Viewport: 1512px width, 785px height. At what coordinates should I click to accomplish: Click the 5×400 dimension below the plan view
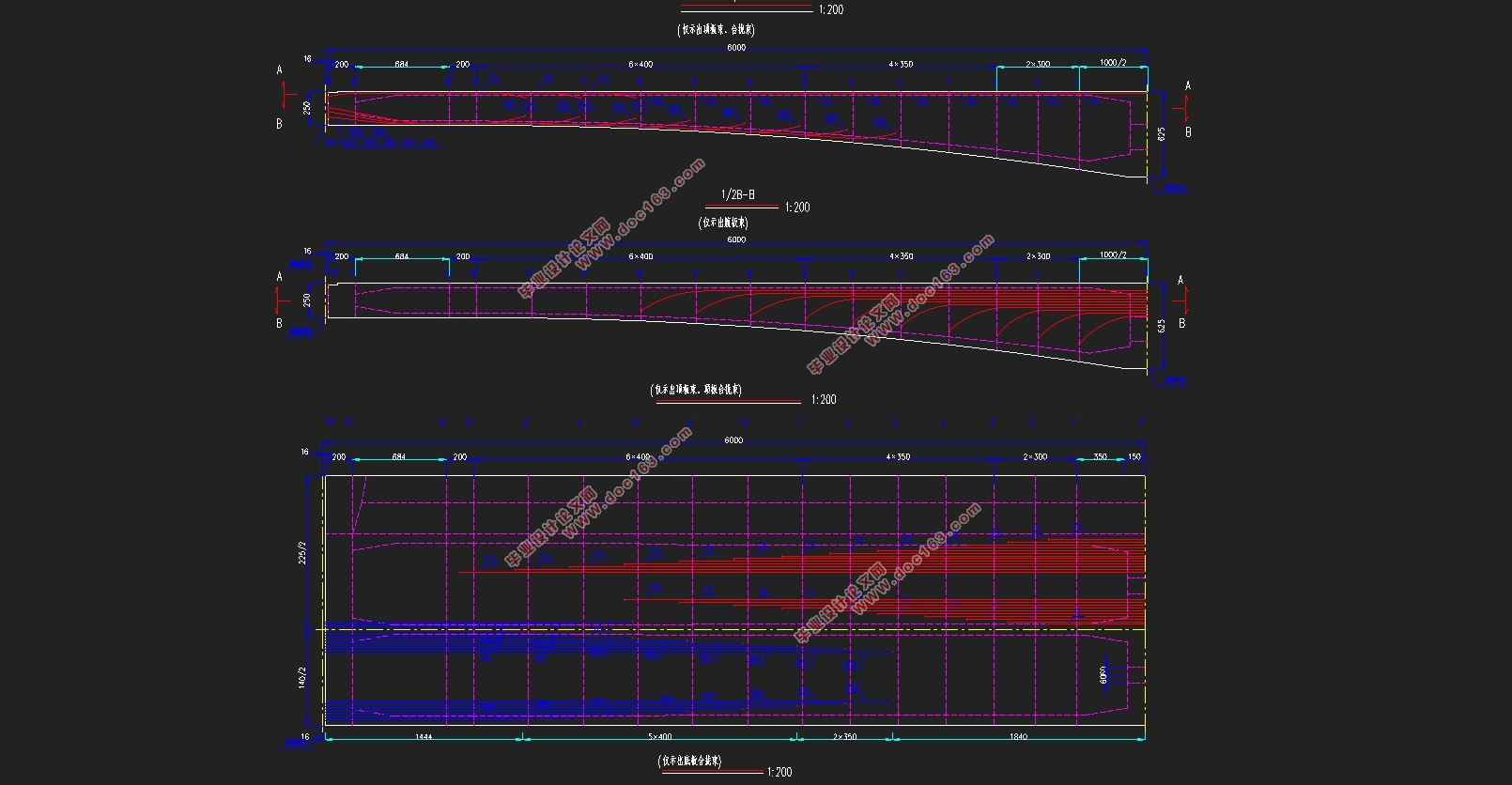(660, 737)
